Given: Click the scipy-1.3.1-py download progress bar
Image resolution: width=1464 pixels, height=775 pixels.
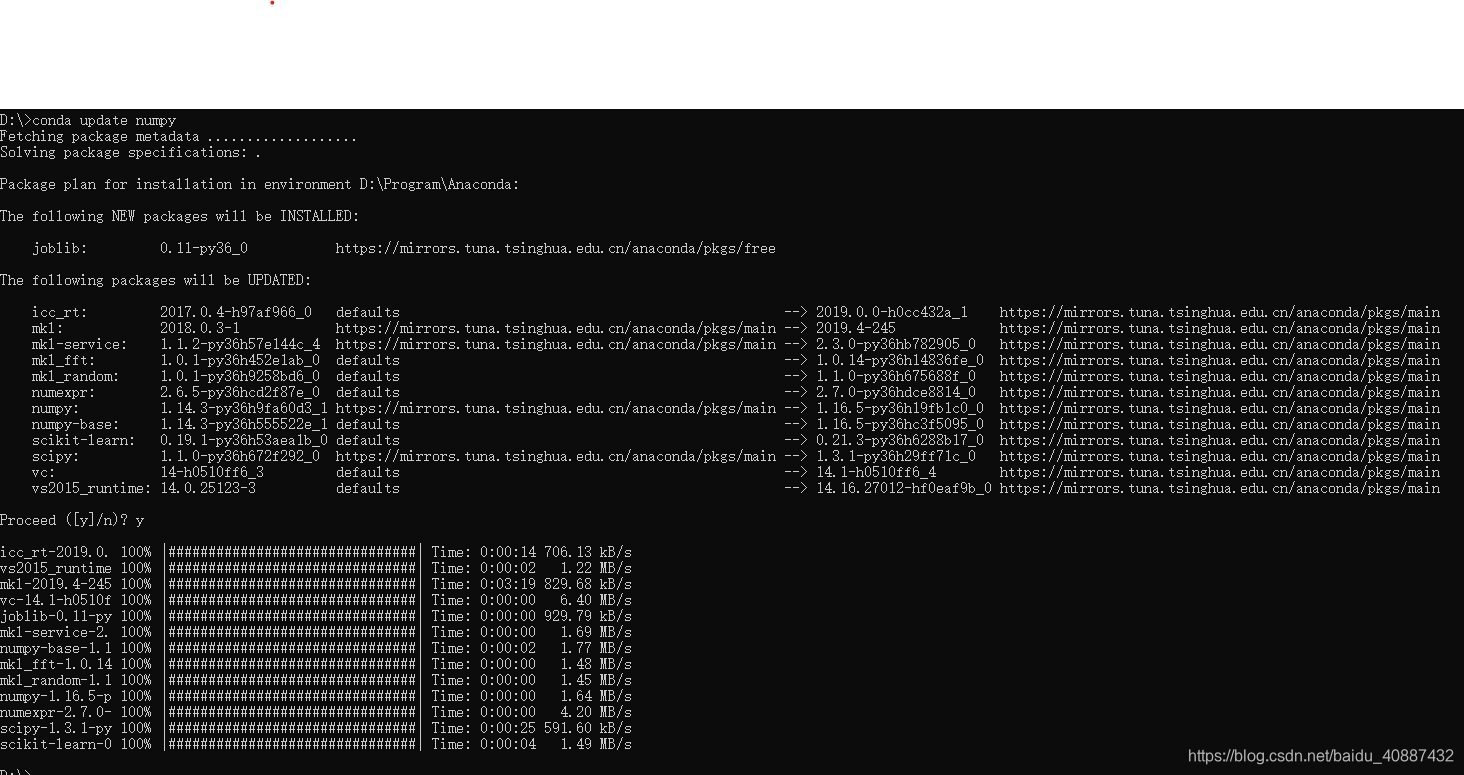Looking at the screenshot, I should click(292, 728).
